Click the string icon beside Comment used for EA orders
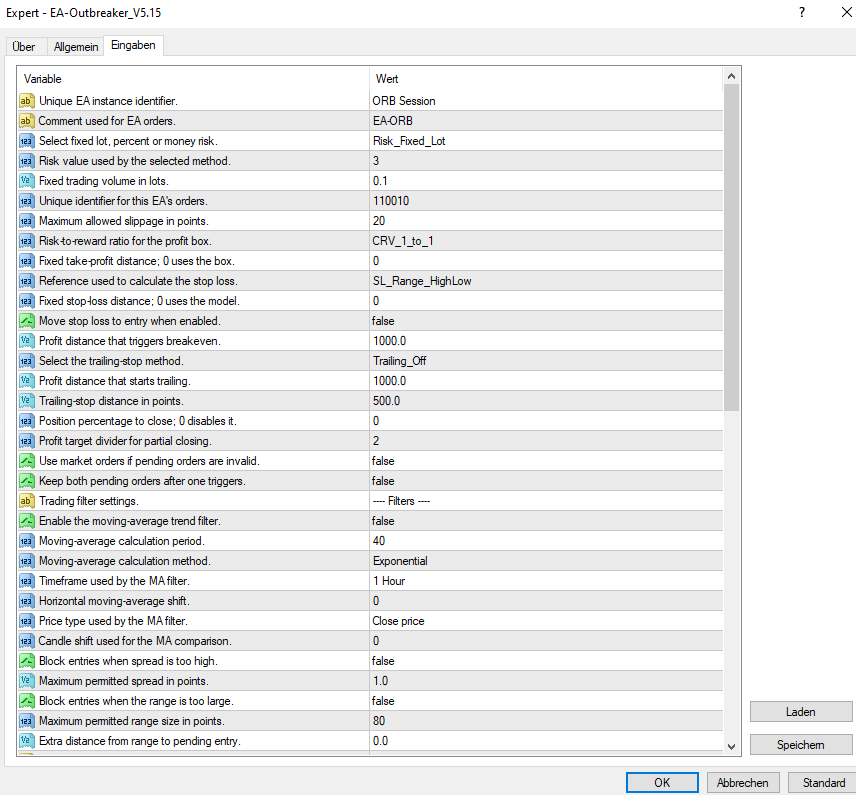This screenshot has height=795, width=856. click(x=27, y=121)
